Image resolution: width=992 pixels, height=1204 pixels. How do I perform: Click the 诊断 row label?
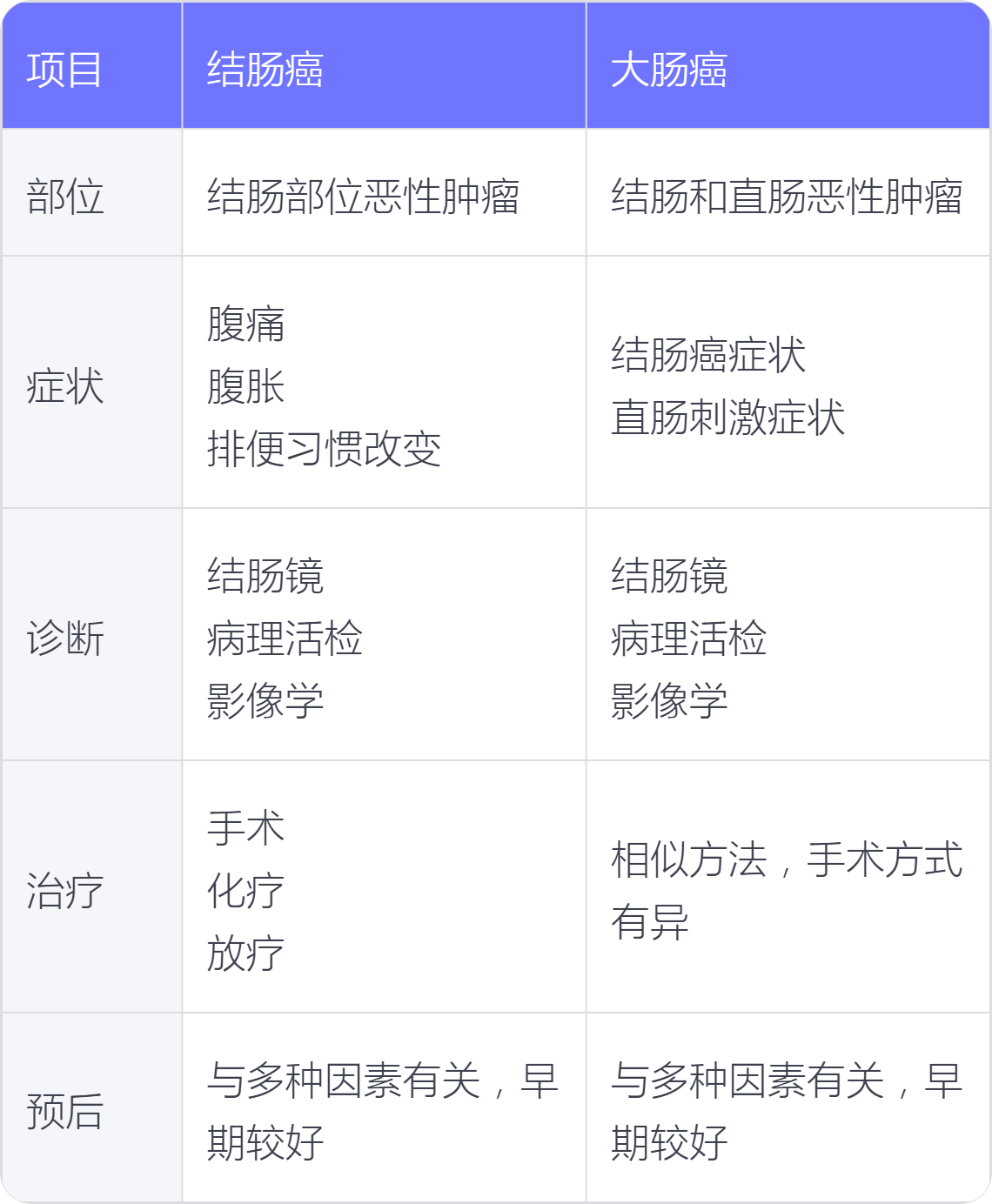(x=65, y=639)
